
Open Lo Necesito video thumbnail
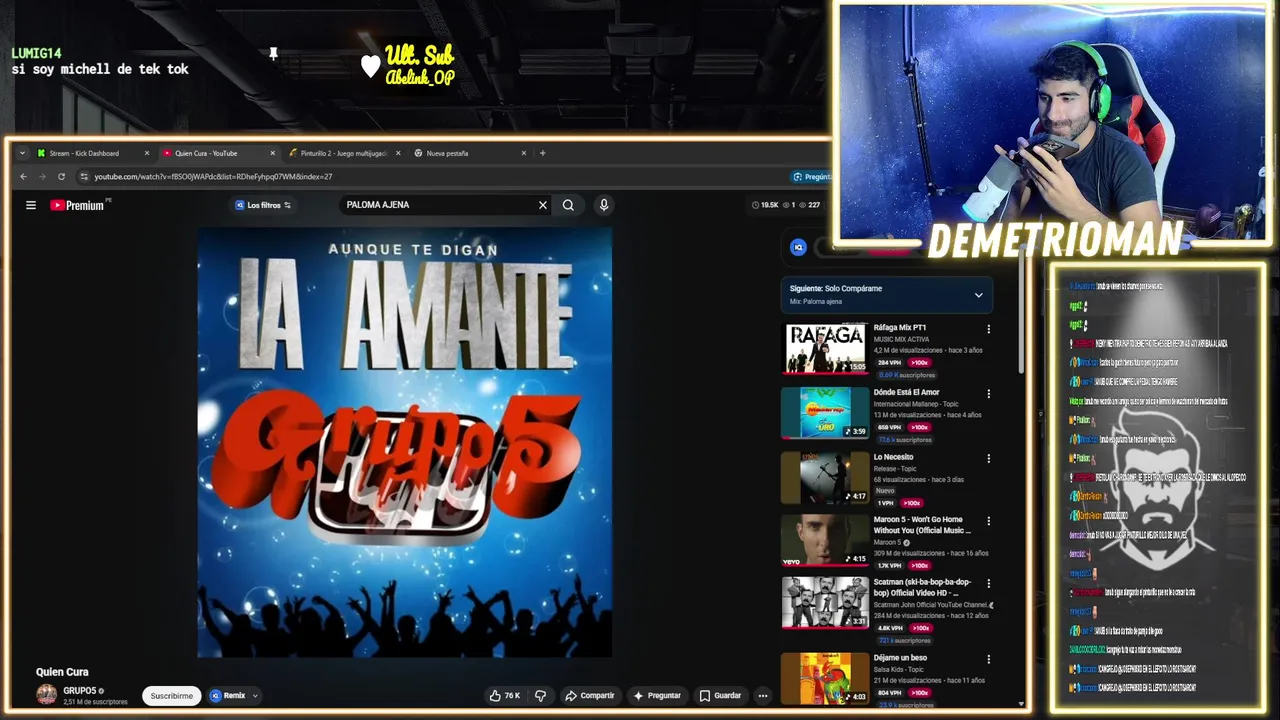click(x=825, y=477)
